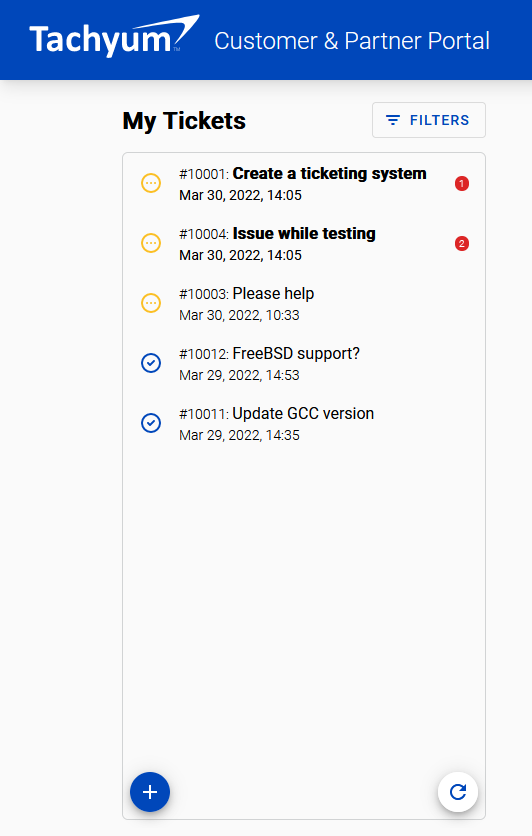Open the FreeBSD support? ticket
Image resolution: width=532 pixels, height=836 pixels.
304,364
